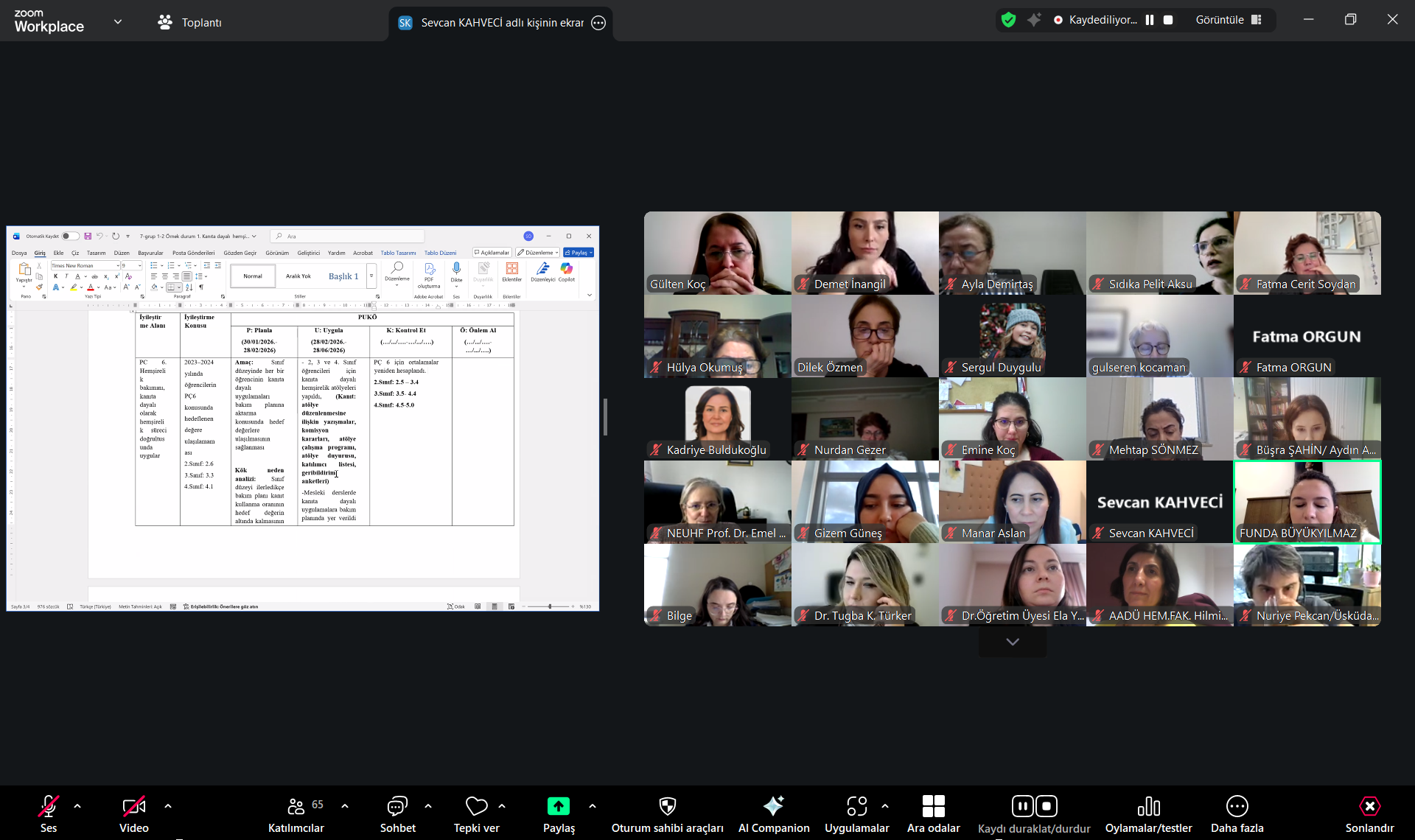Open Ara odalar breakout rooms
This screenshot has width=1415, height=840.
click(x=933, y=806)
